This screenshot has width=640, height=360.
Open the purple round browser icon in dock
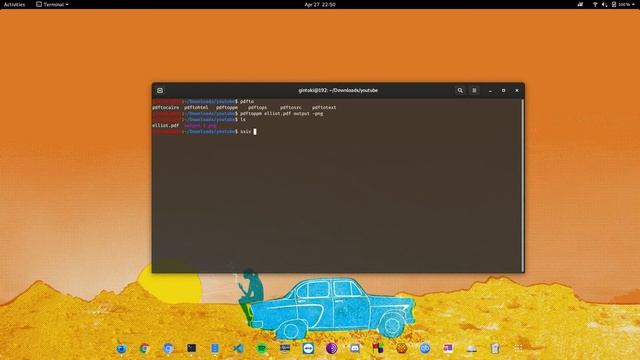point(331,348)
